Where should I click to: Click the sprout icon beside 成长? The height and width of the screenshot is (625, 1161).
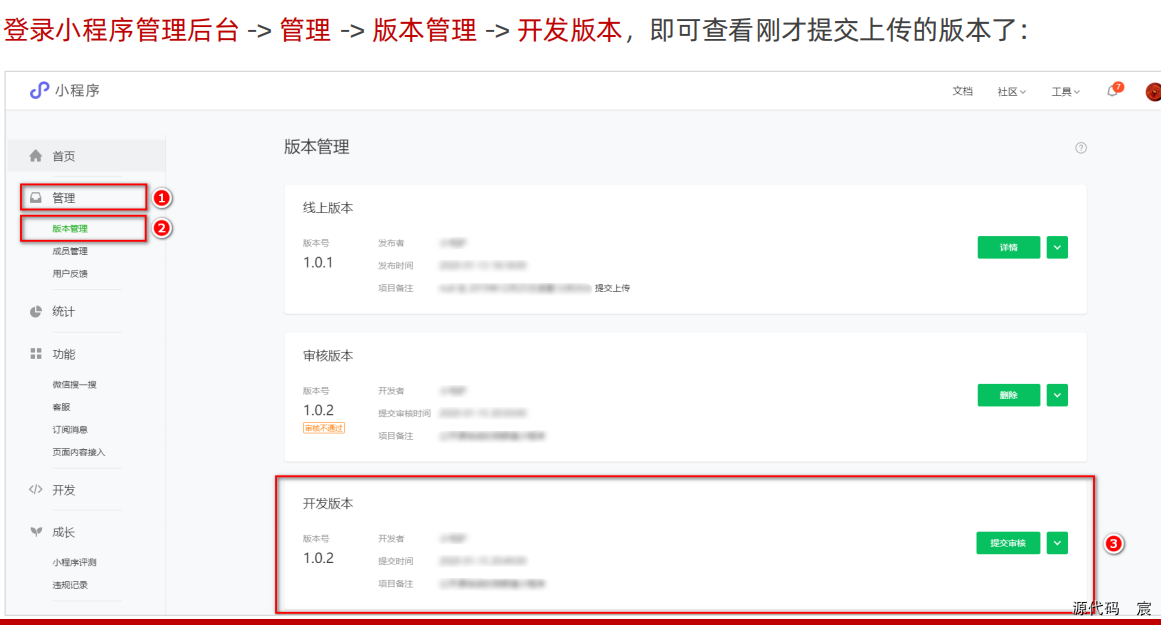coord(36,532)
